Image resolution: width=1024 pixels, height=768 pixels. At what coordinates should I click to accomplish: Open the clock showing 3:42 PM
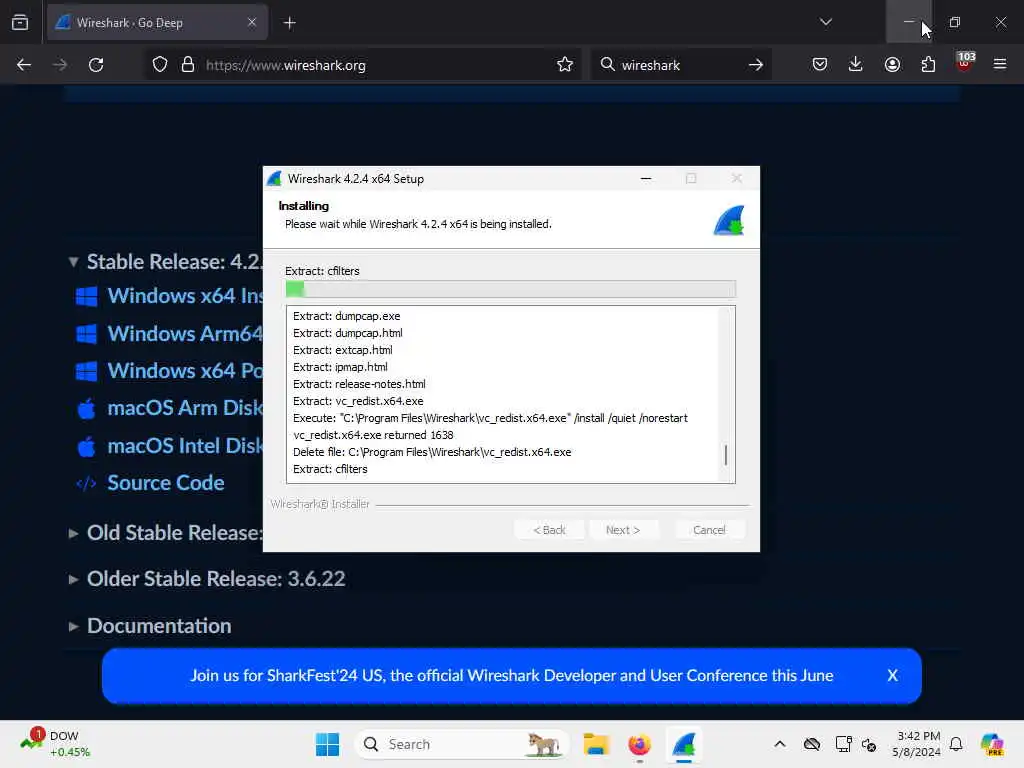coord(918,744)
